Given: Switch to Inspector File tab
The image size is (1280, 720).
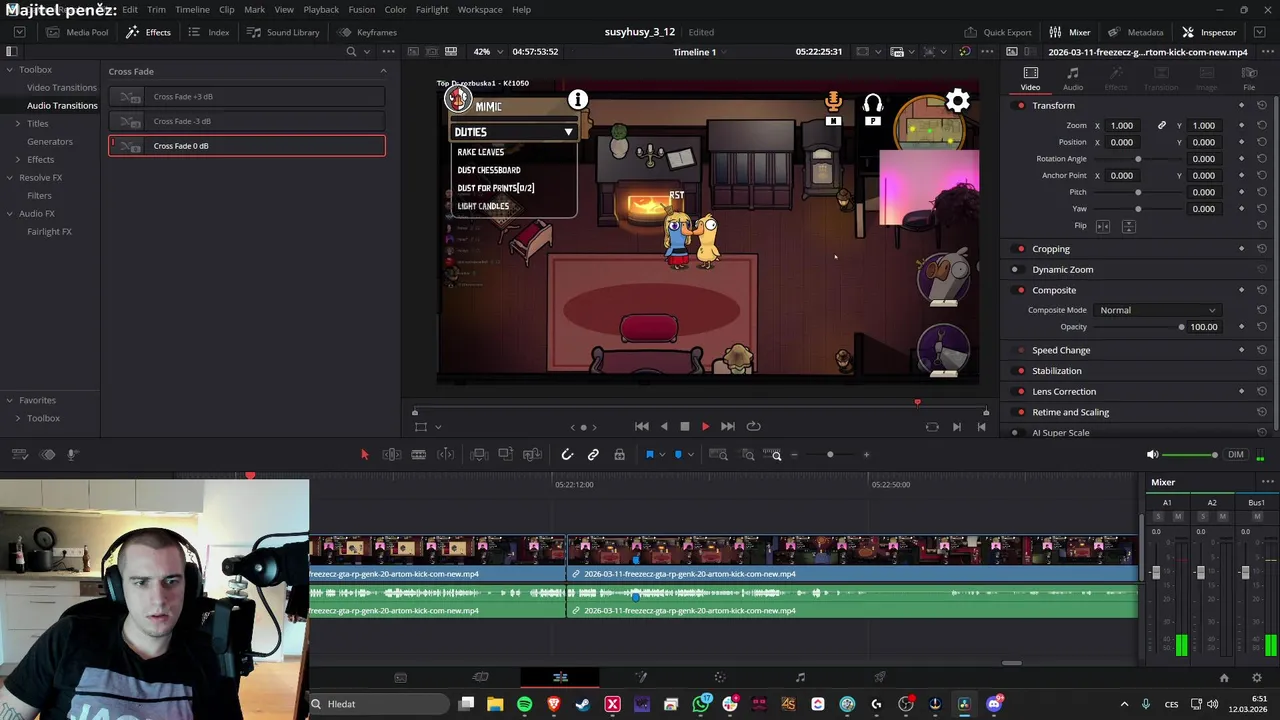Looking at the screenshot, I should pyautogui.click(x=1249, y=79).
